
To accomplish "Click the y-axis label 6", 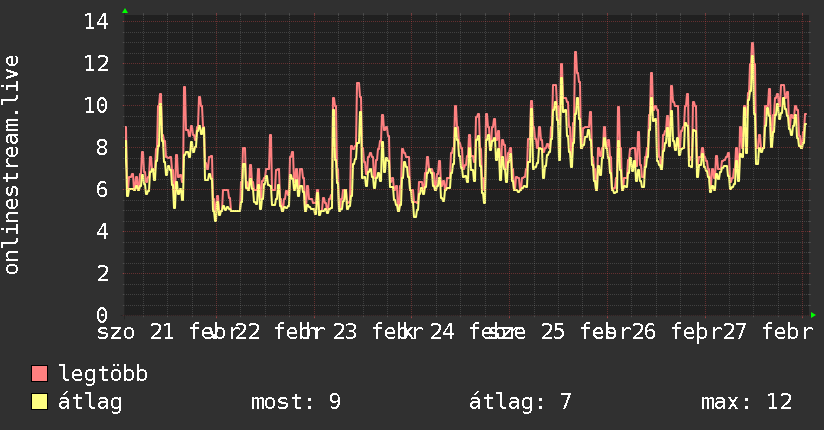I will click(102, 189).
